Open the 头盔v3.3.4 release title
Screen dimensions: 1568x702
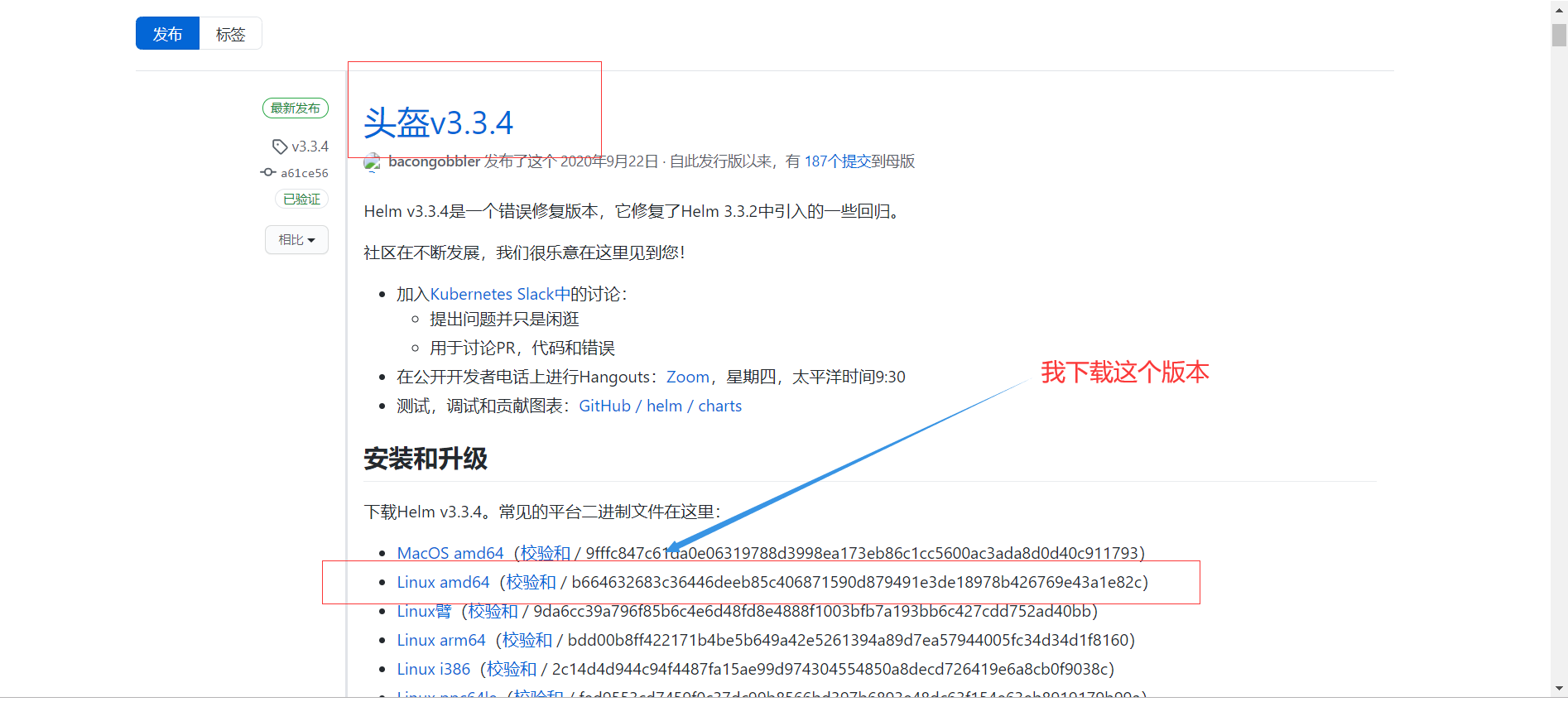click(x=439, y=123)
